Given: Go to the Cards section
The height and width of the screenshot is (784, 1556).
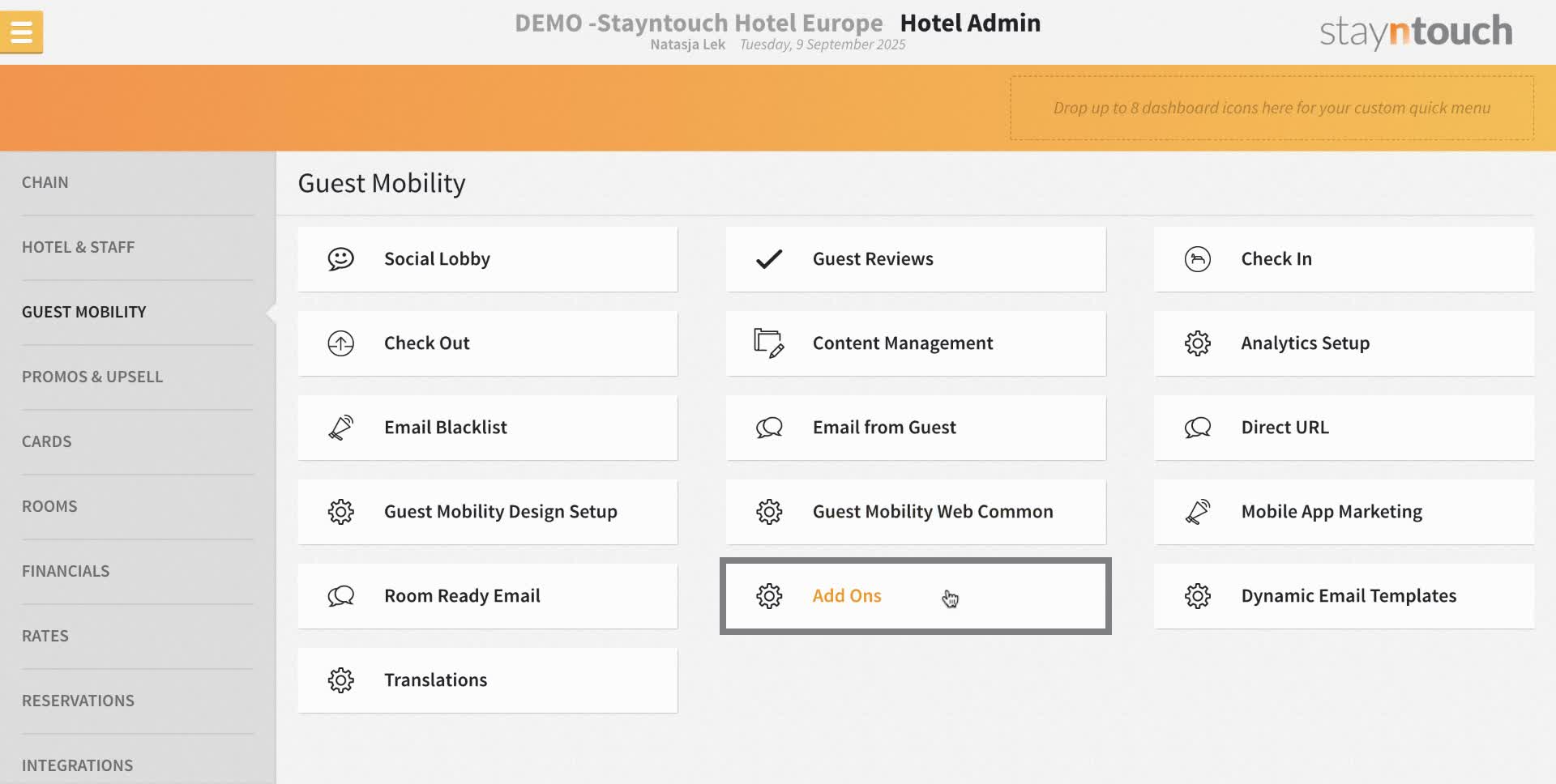Looking at the screenshot, I should click(x=138, y=441).
